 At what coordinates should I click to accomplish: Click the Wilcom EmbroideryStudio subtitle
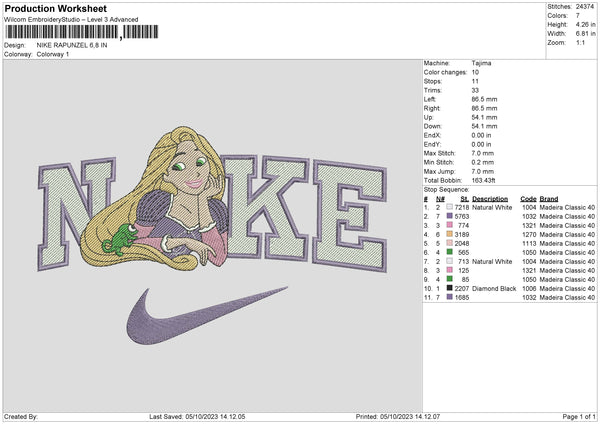coord(71,20)
